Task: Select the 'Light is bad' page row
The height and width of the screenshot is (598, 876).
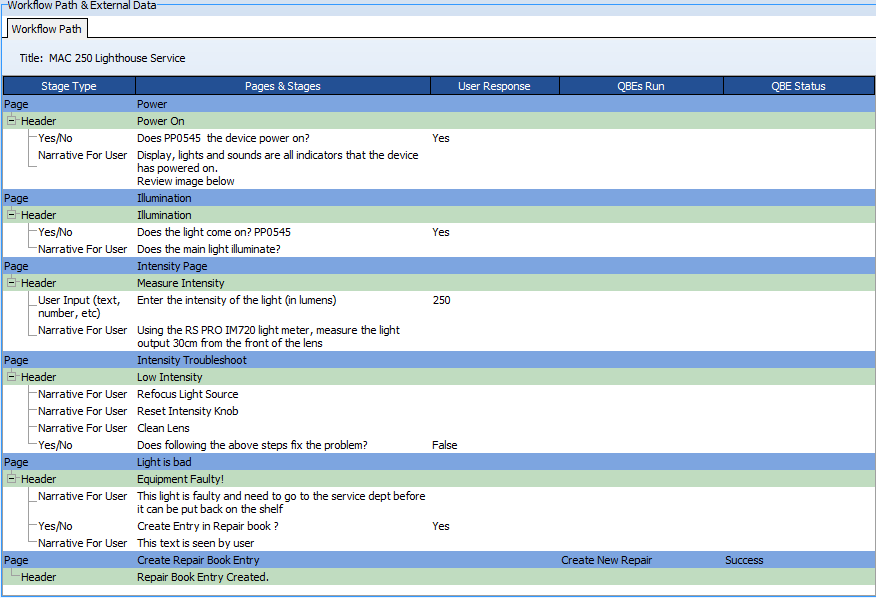Action: (164, 462)
